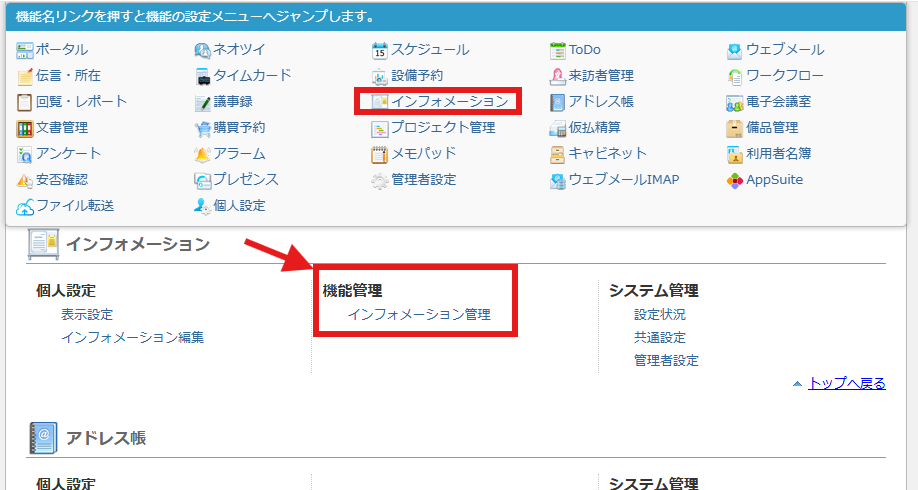Screen dimensions: 918x490
Task: Jump to タイムカード settings via text link
Action: pos(252,76)
